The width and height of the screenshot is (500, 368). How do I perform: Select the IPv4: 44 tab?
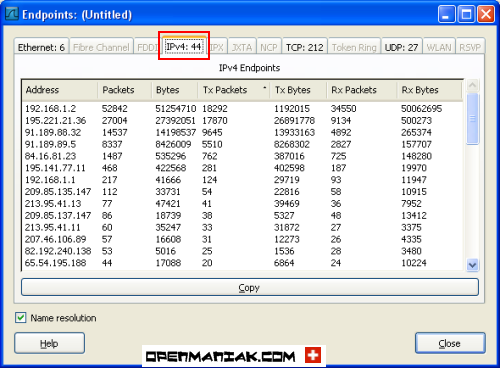point(184,46)
